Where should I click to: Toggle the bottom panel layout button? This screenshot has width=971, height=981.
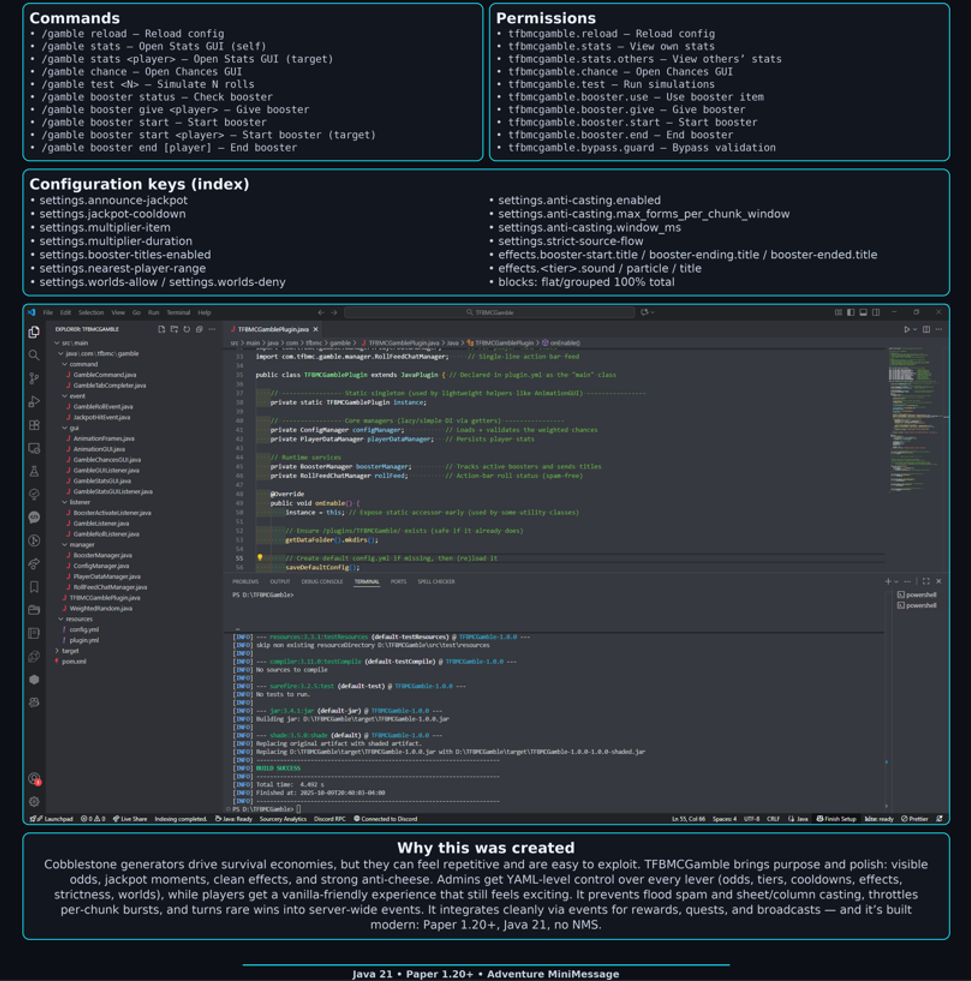(x=863, y=312)
